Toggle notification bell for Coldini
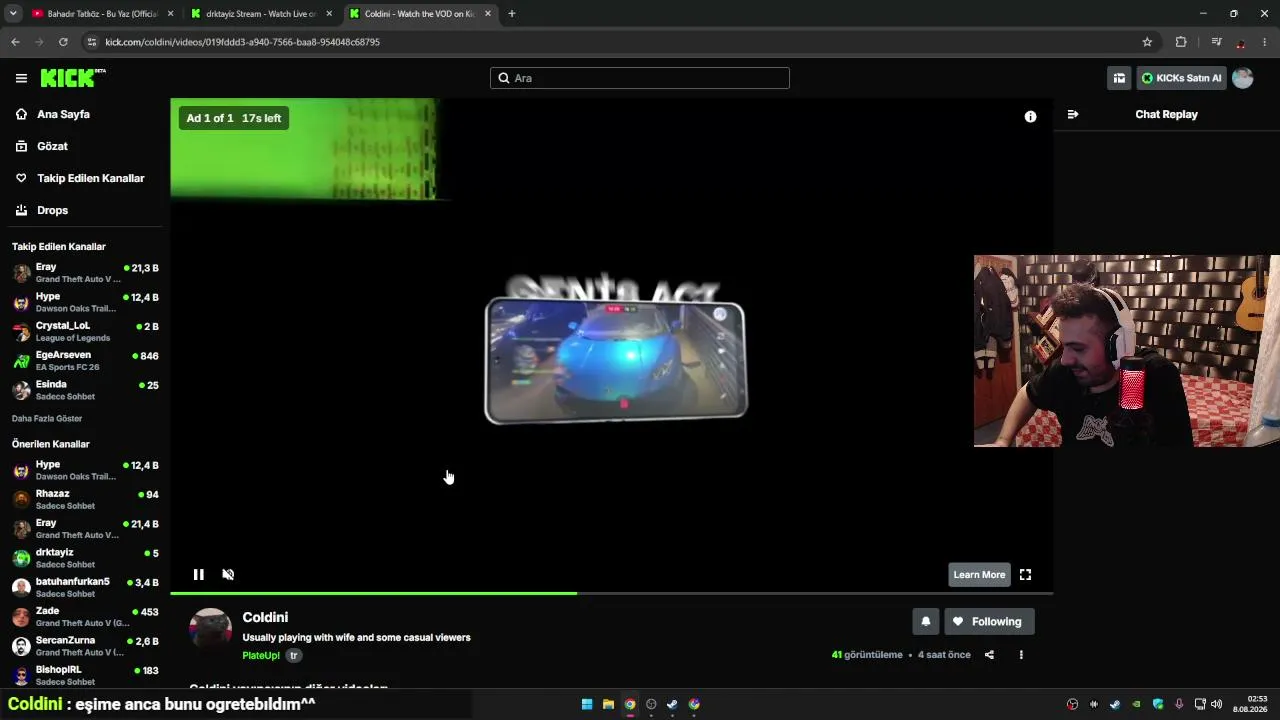 tap(926, 622)
